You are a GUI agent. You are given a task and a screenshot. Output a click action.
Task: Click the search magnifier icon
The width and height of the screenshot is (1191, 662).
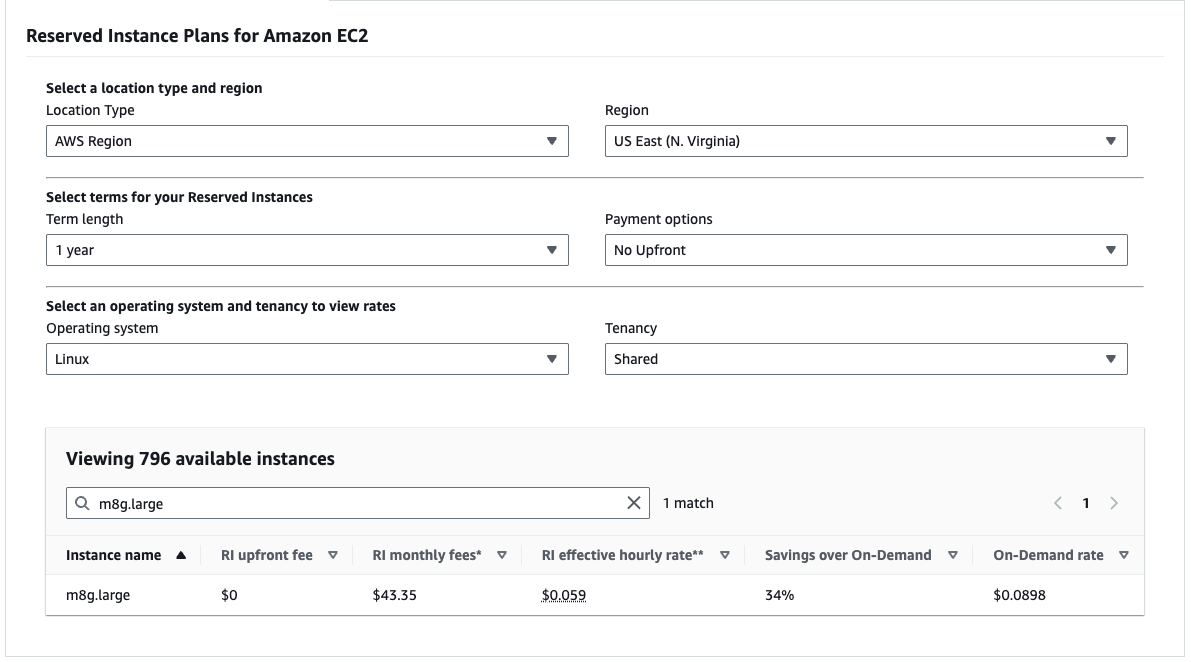pyautogui.click(x=82, y=503)
